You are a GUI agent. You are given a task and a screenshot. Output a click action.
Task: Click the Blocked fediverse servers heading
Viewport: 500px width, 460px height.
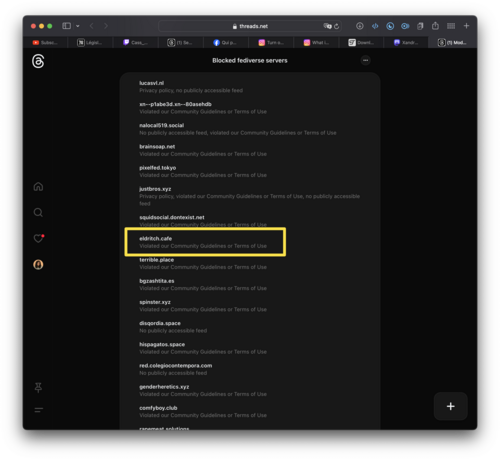[x=250, y=60]
